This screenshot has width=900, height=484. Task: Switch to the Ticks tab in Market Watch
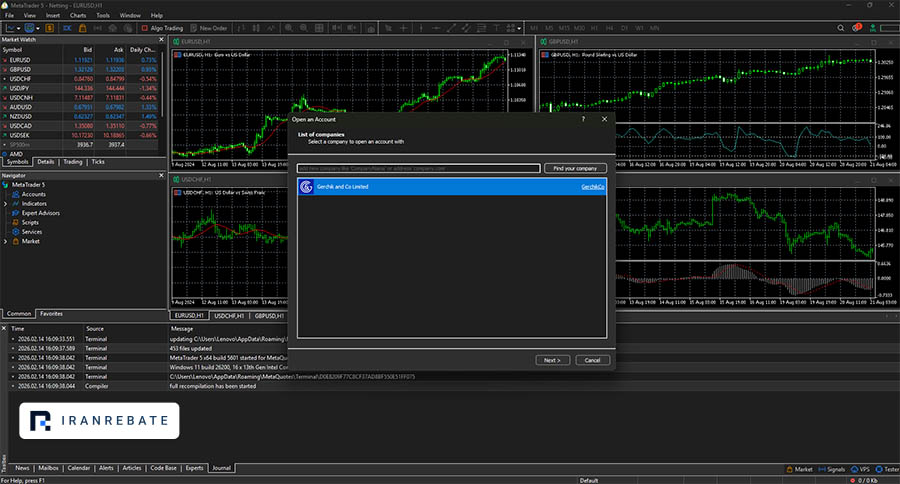click(x=98, y=162)
